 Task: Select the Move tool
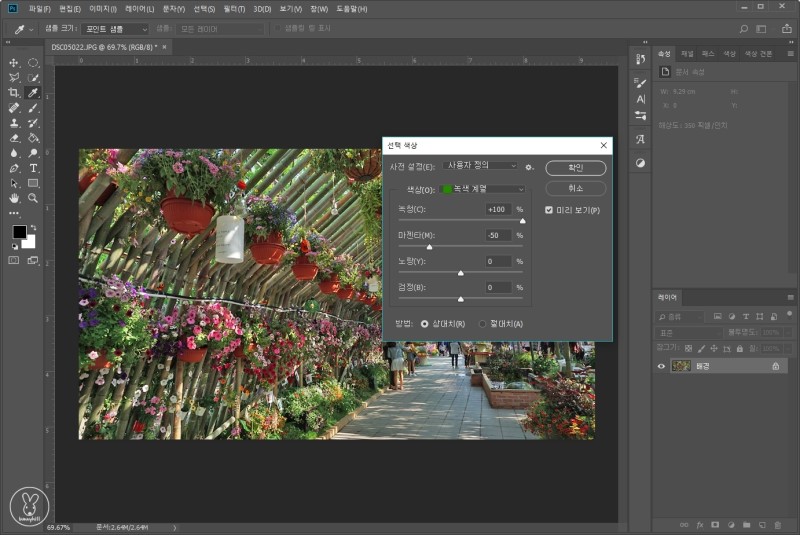coord(14,62)
